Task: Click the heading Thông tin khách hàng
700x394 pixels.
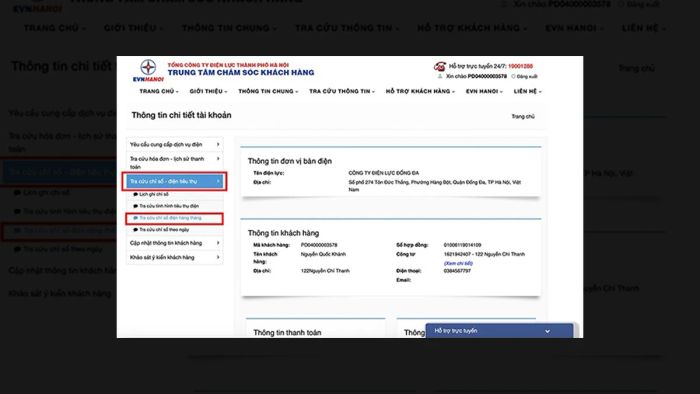Action: pyautogui.click(x=283, y=233)
